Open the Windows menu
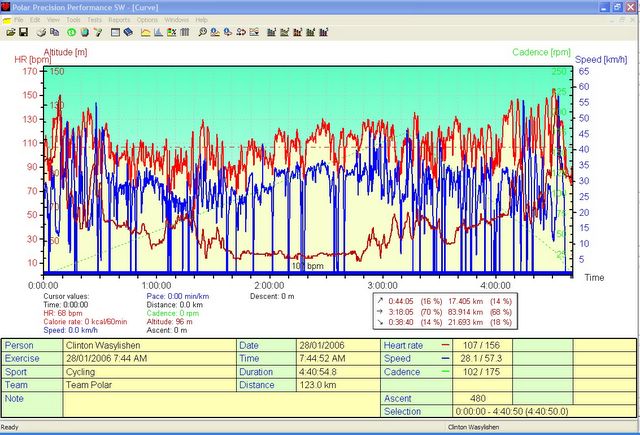Image resolution: width=640 pixels, height=435 pixels. pos(177,20)
